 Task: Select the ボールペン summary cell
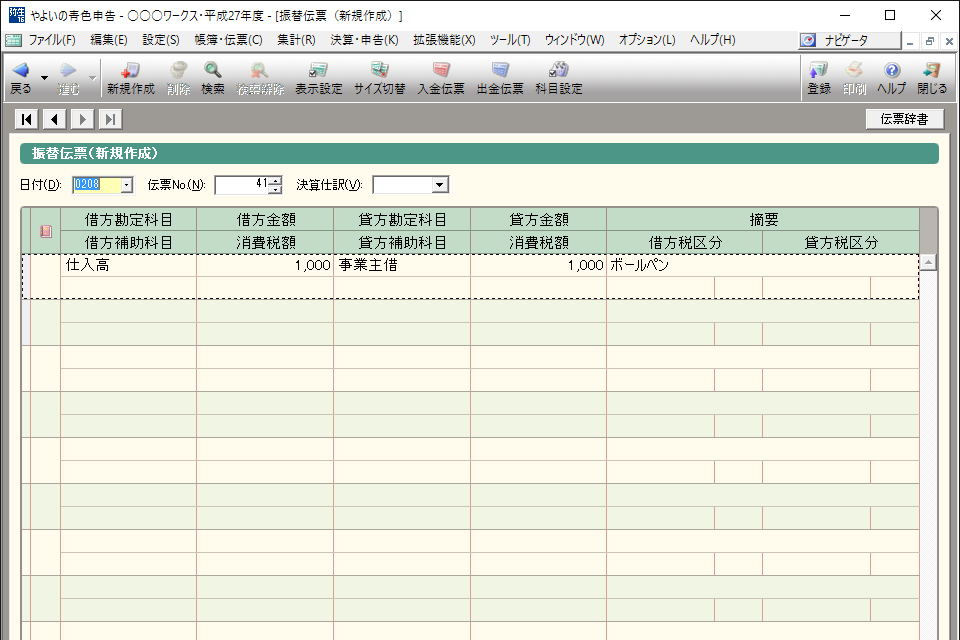pos(763,265)
